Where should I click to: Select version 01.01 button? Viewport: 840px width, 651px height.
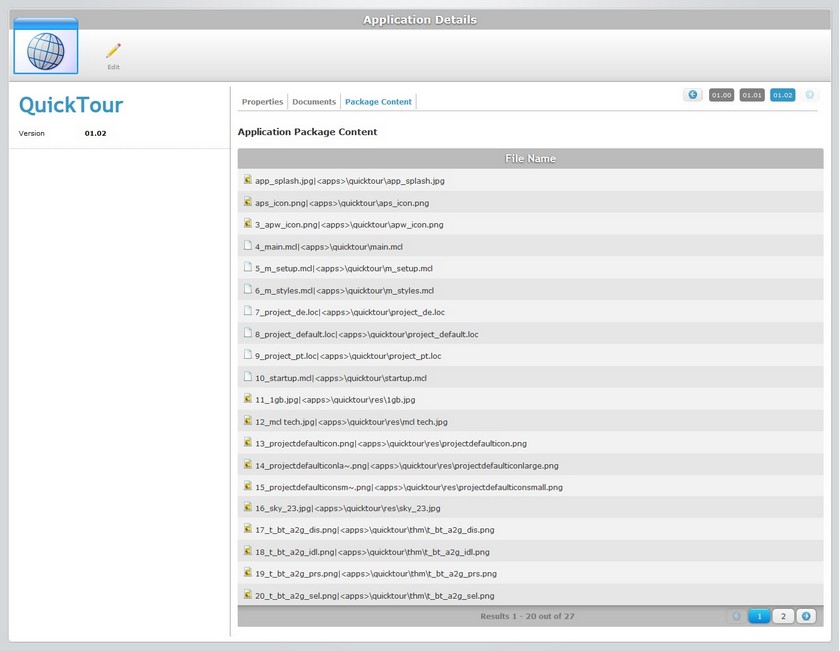pyautogui.click(x=752, y=95)
